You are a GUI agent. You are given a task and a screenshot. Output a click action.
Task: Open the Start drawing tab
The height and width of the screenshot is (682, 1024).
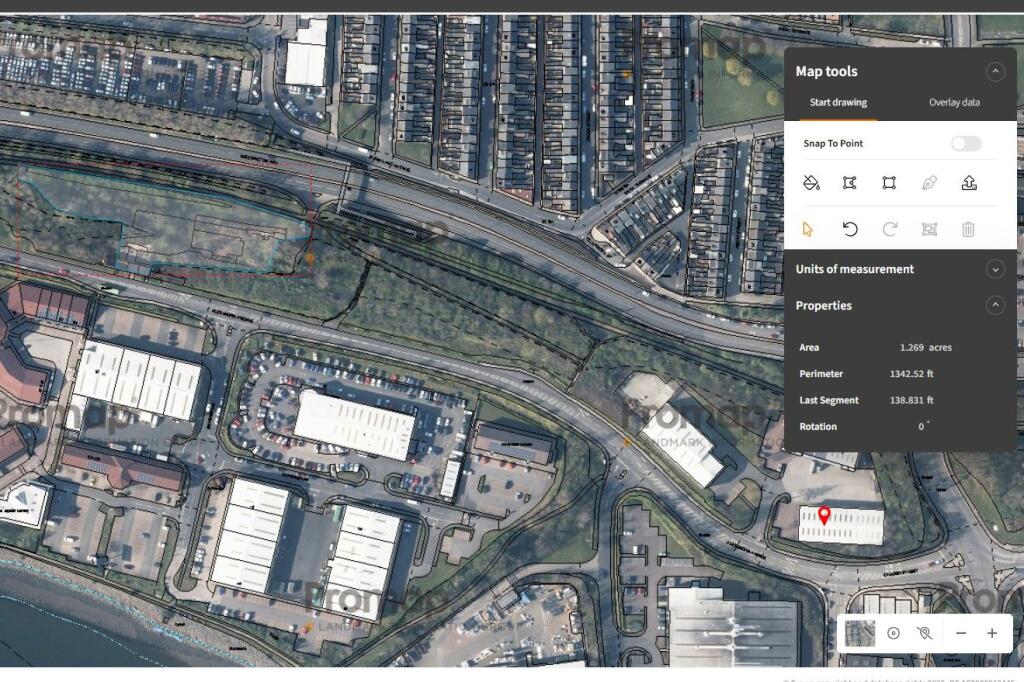click(838, 102)
